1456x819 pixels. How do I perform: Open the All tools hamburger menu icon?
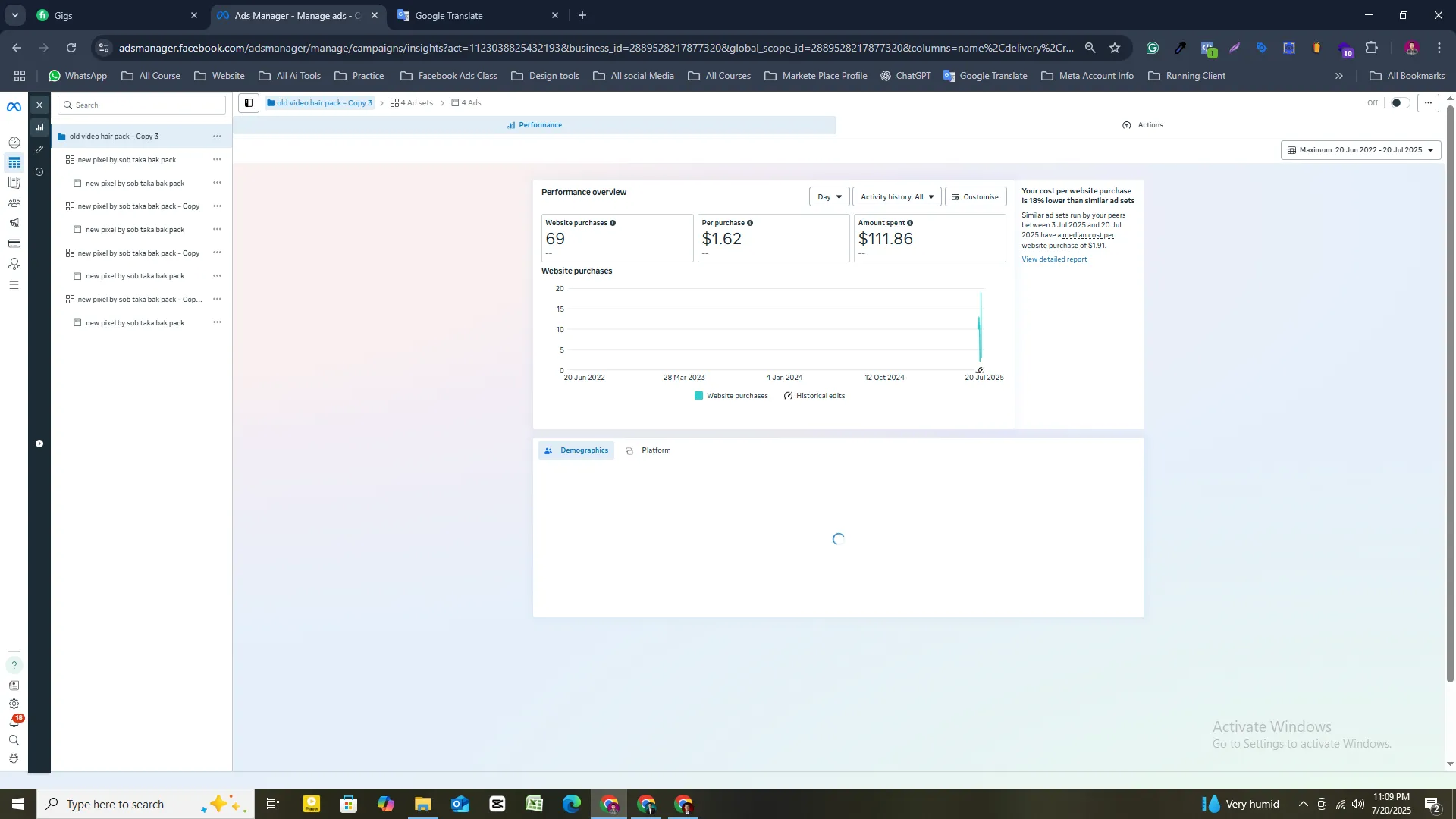pos(14,285)
